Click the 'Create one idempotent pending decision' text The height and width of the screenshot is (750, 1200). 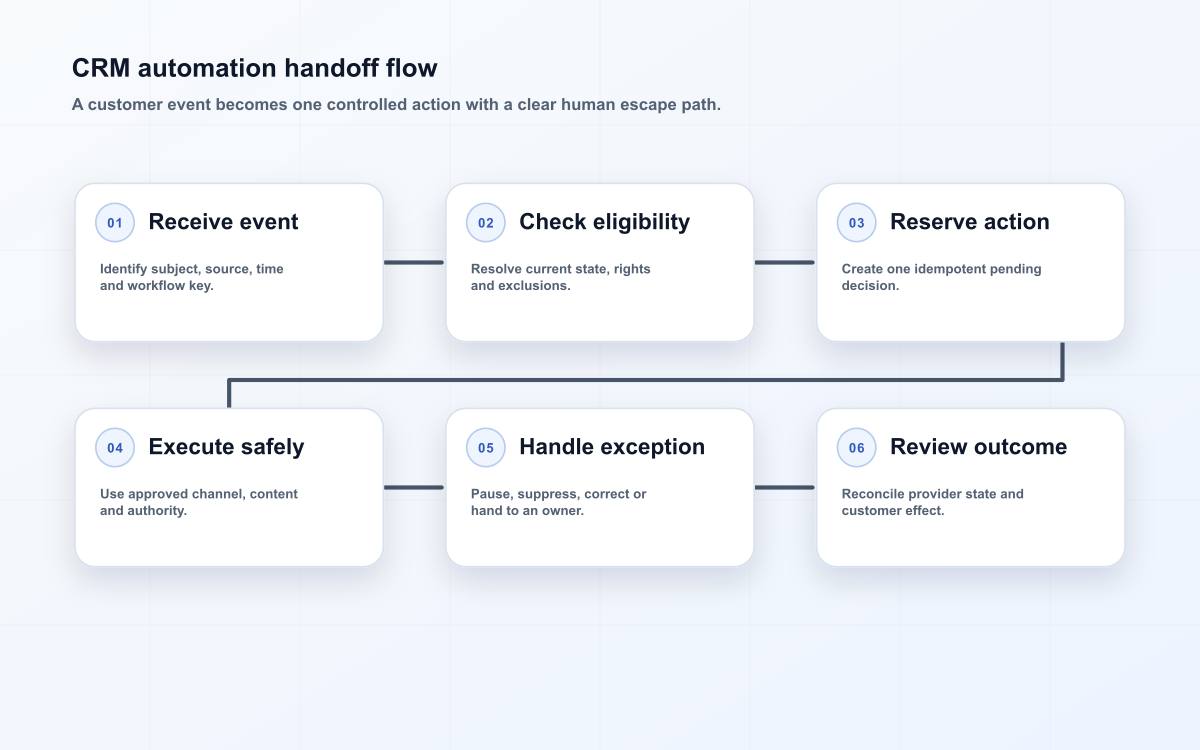point(941,277)
